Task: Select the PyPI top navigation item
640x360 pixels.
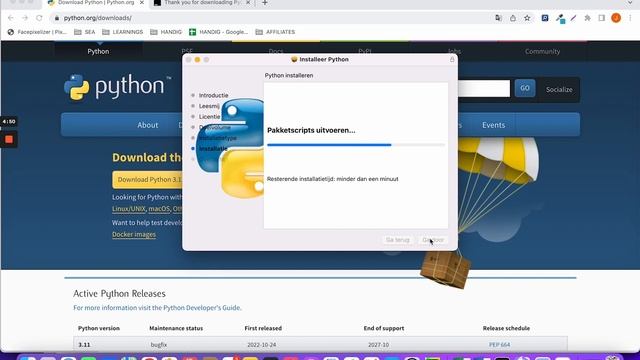Action: point(365,51)
